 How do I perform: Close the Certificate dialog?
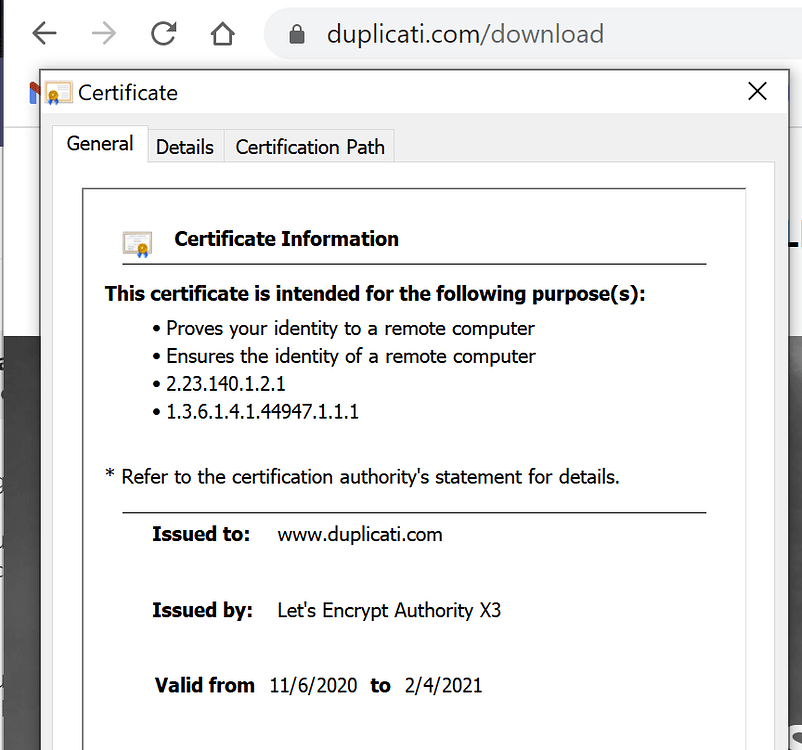(757, 92)
